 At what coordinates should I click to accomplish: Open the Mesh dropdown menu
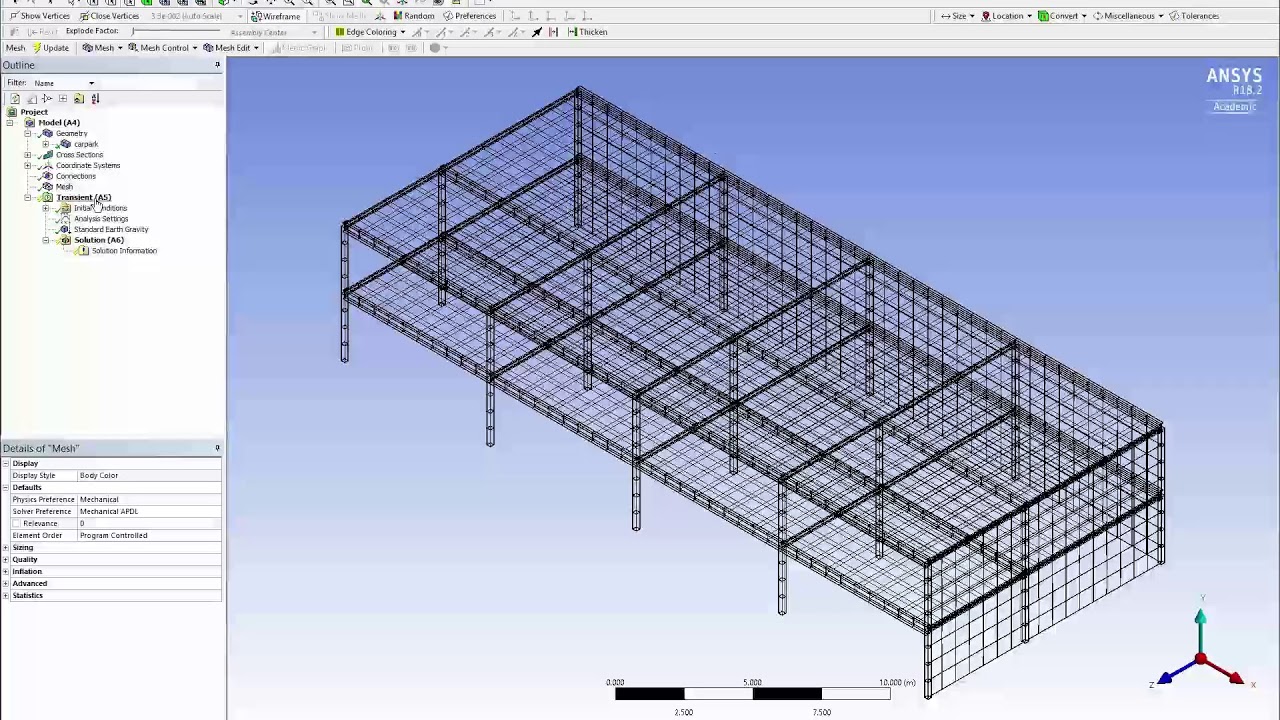[x=103, y=48]
